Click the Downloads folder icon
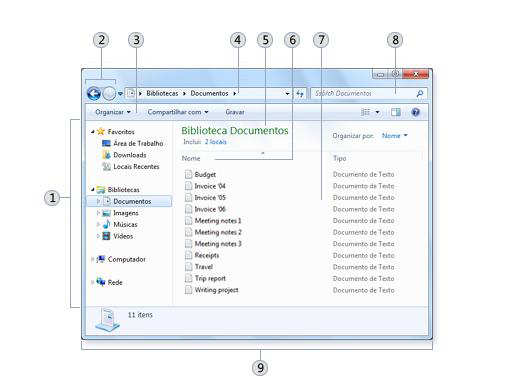Viewport: 528px width, 385px height. tap(106, 155)
